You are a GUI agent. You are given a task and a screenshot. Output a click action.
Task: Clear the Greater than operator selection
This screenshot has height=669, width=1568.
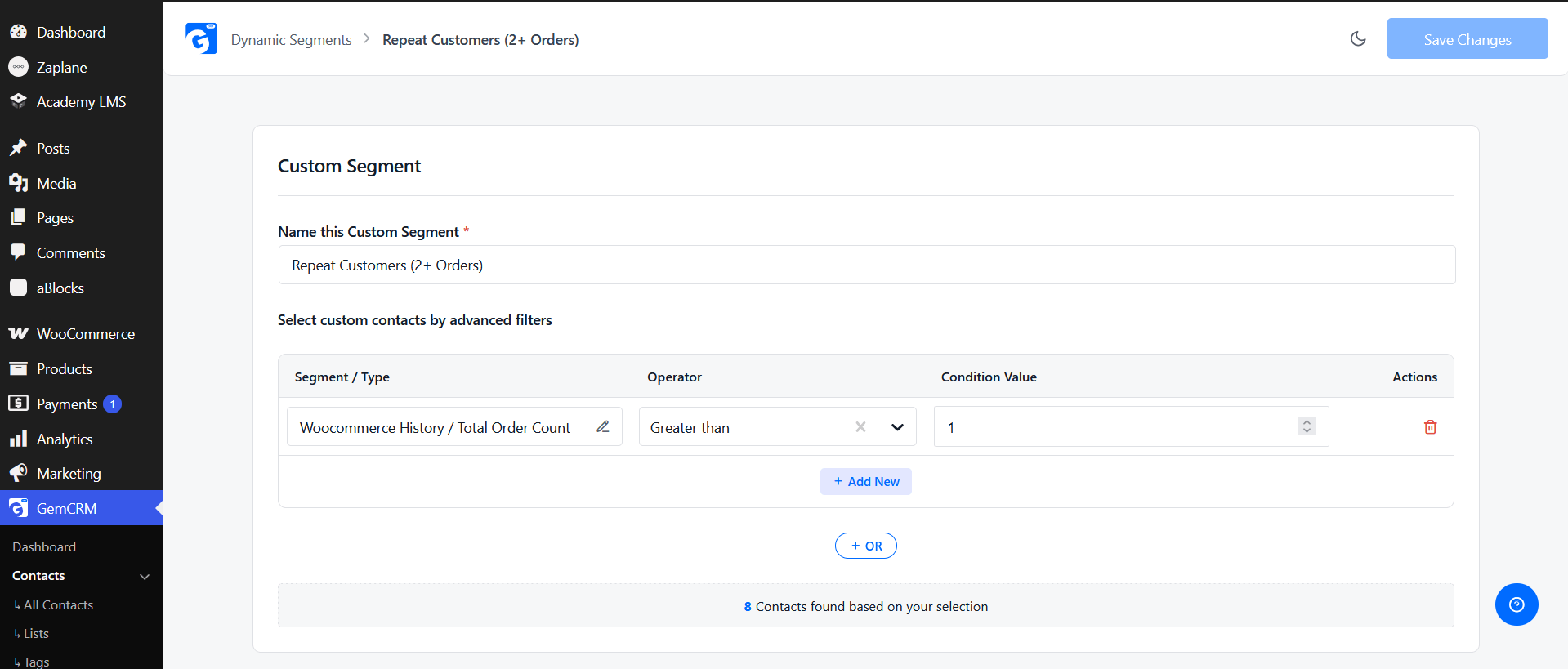click(860, 426)
